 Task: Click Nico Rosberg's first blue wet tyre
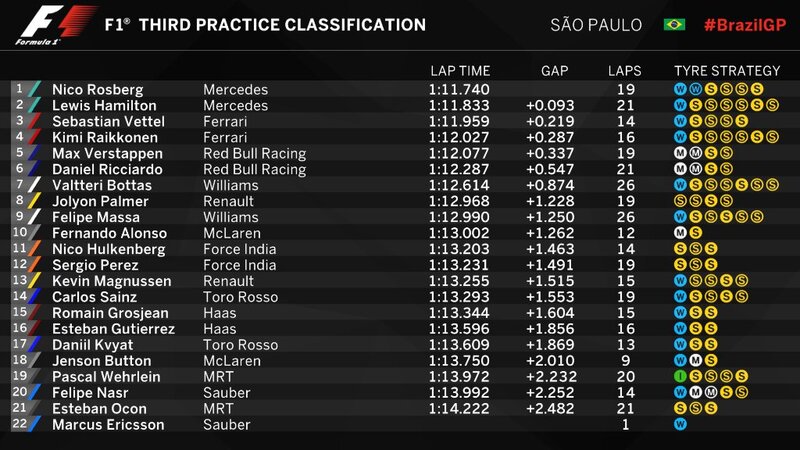(680, 89)
